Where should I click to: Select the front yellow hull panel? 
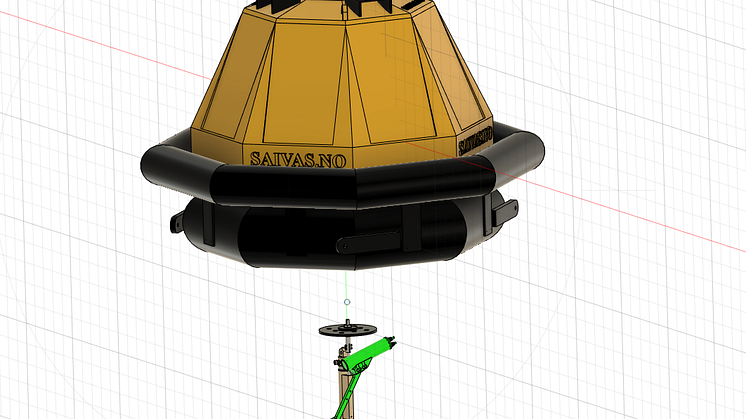[305, 84]
